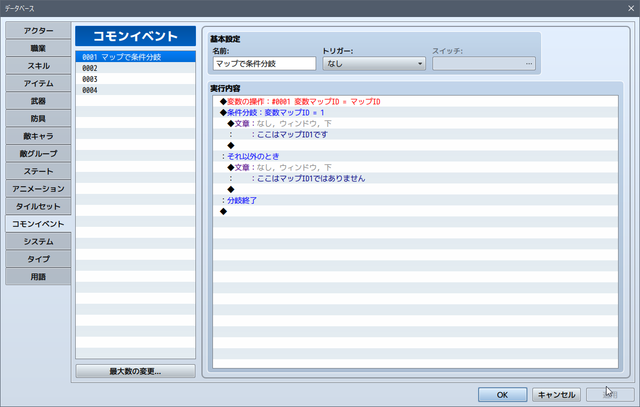The width and height of the screenshot is (640, 407).
Task: Click the キャンセル button
Action: 556,395
